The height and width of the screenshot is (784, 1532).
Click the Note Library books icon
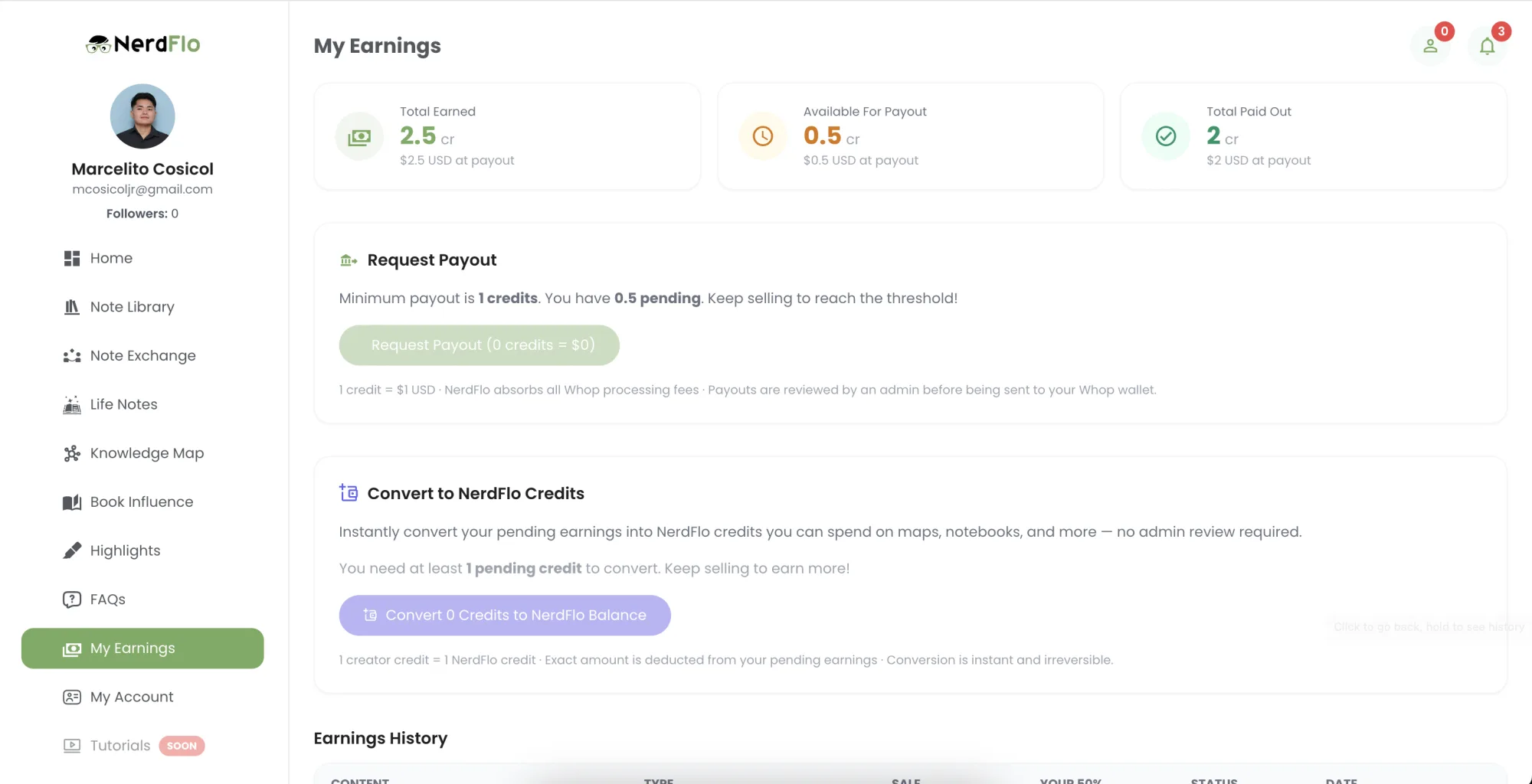pos(72,307)
